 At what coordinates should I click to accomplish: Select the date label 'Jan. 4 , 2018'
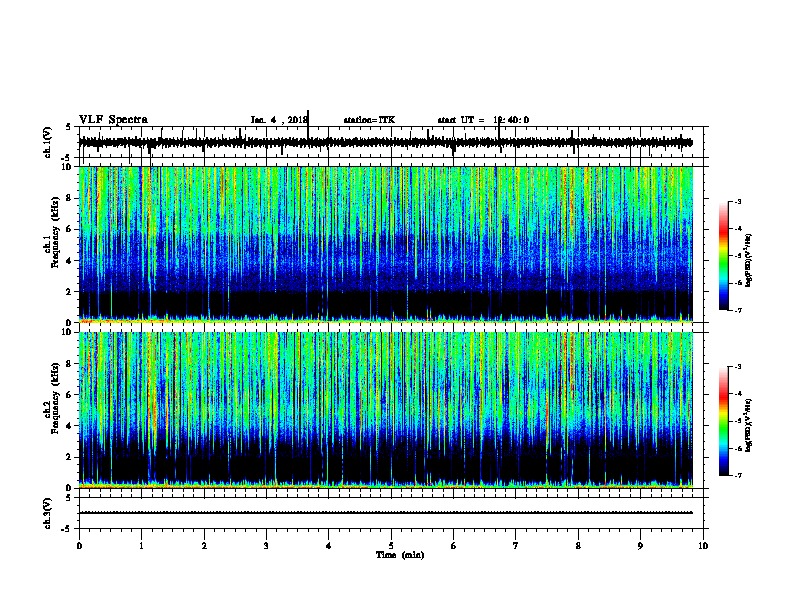279,120
